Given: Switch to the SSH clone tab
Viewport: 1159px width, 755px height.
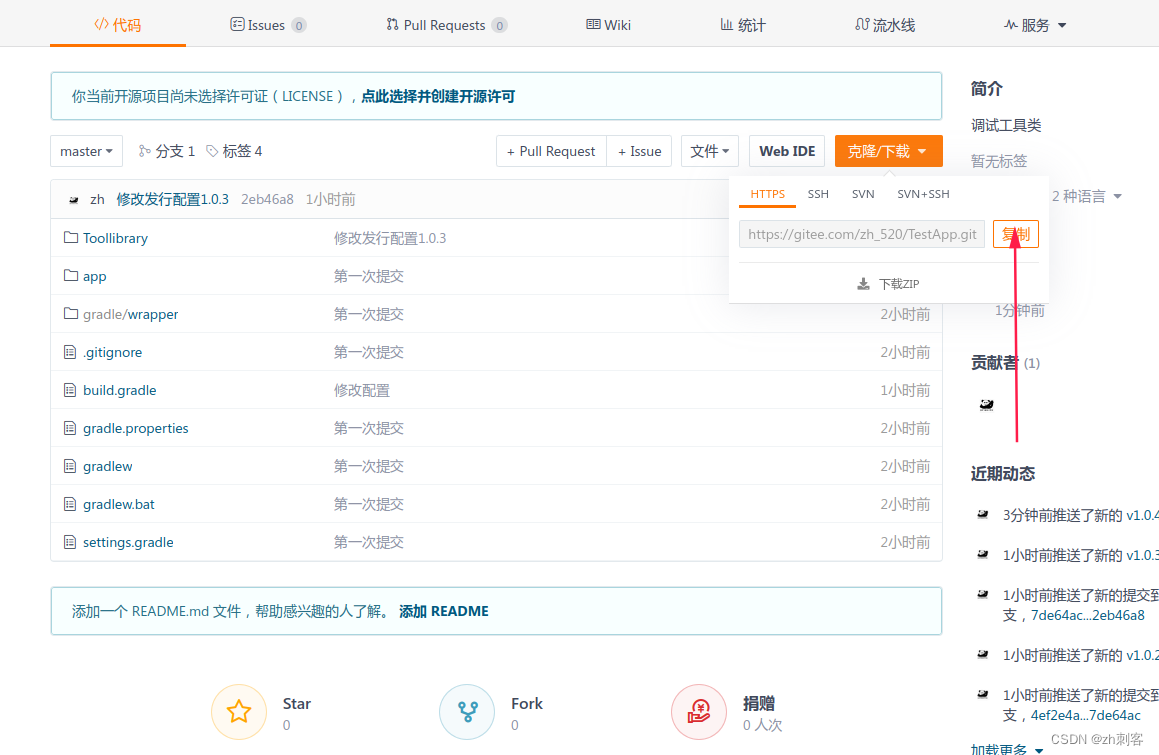Looking at the screenshot, I should pos(818,194).
